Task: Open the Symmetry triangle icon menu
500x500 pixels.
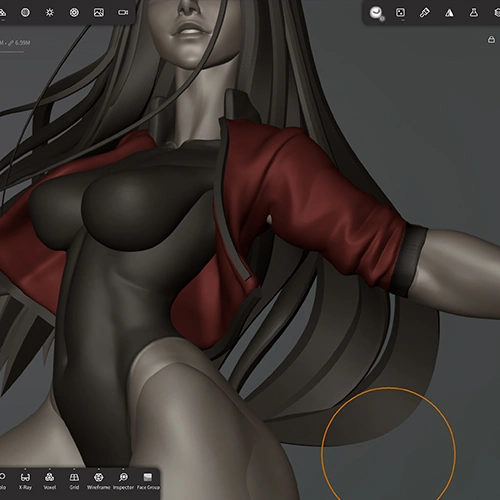Action: [449, 13]
